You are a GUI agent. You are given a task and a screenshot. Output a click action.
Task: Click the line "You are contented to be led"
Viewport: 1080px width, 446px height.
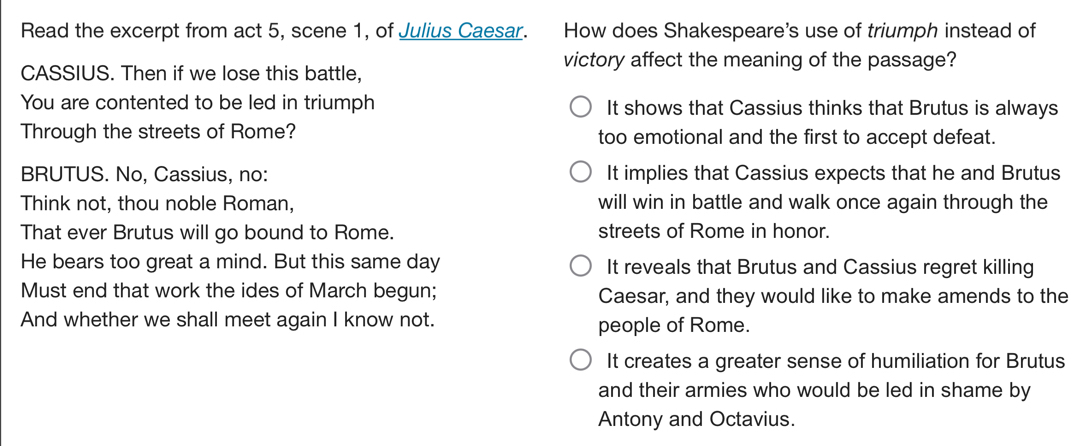[x=198, y=103]
